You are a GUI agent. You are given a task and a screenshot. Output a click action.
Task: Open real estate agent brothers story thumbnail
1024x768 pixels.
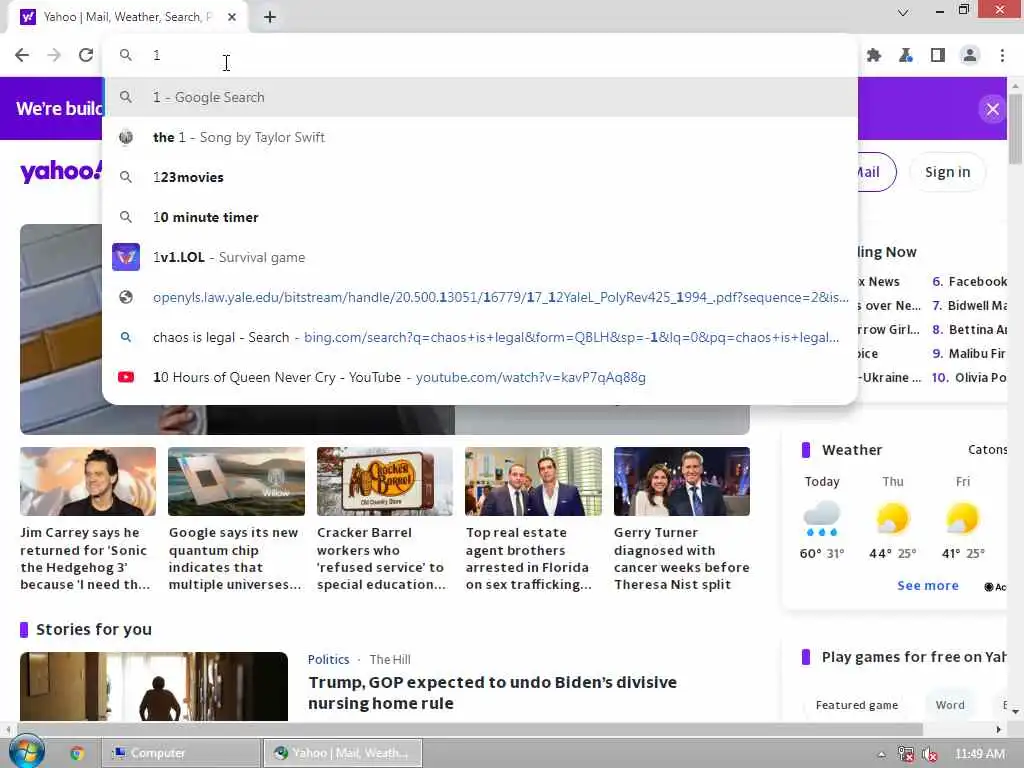pos(533,481)
